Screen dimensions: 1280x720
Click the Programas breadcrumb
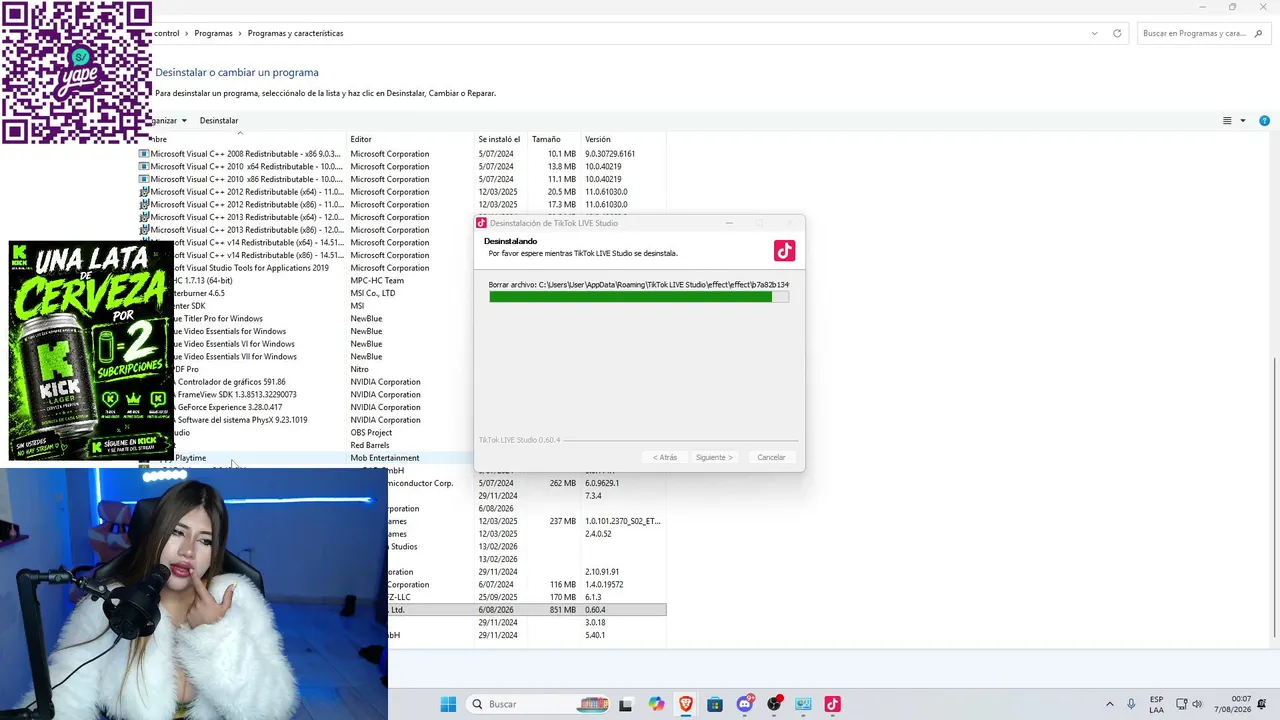pos(213,33)
